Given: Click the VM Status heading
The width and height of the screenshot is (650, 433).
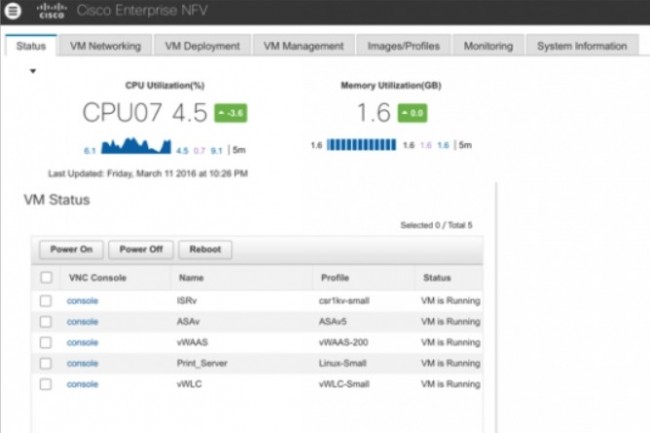Looking at the screenshot, I should click(x=57, y=200).
